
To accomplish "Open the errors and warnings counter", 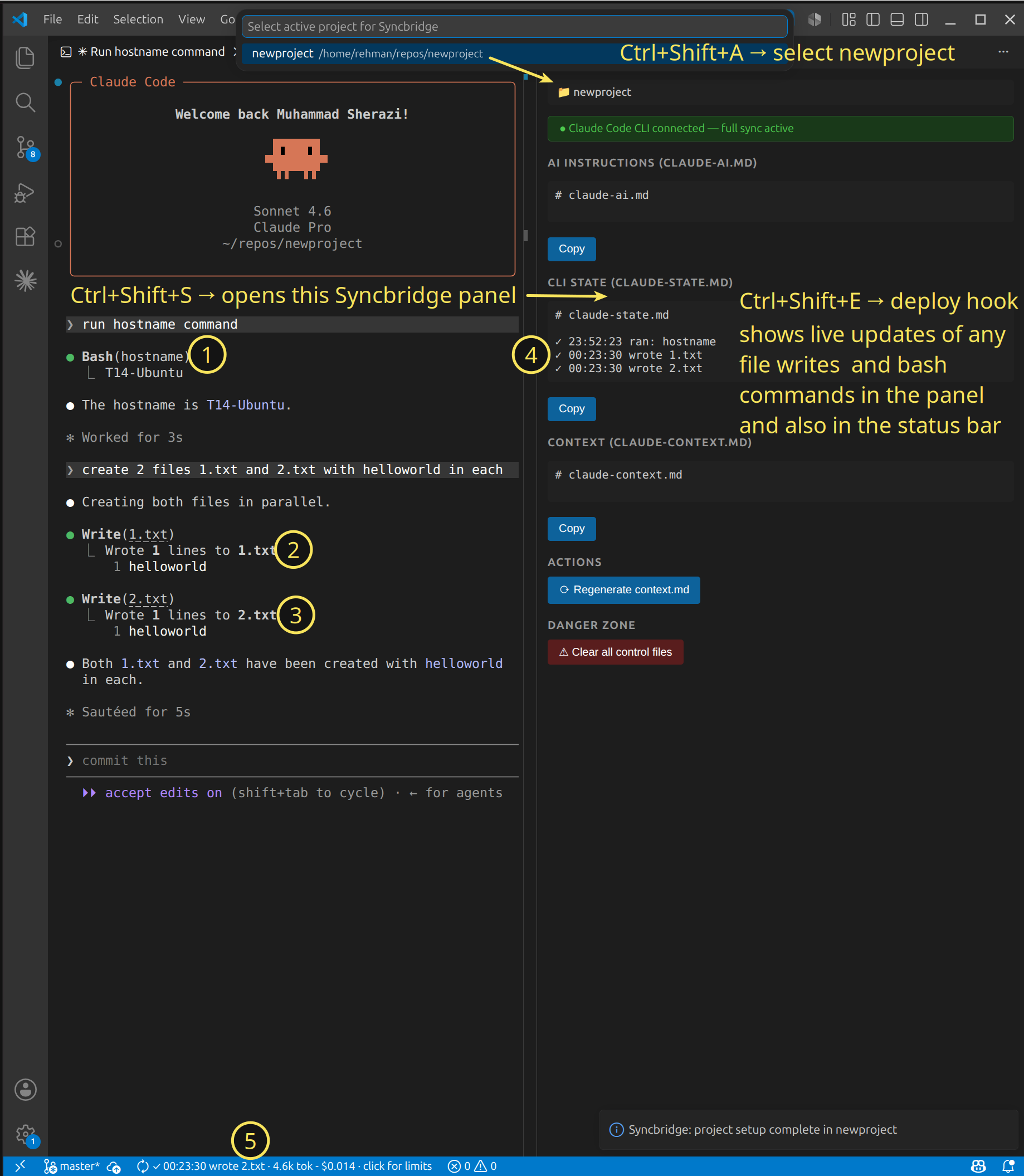I will 472,1166.
